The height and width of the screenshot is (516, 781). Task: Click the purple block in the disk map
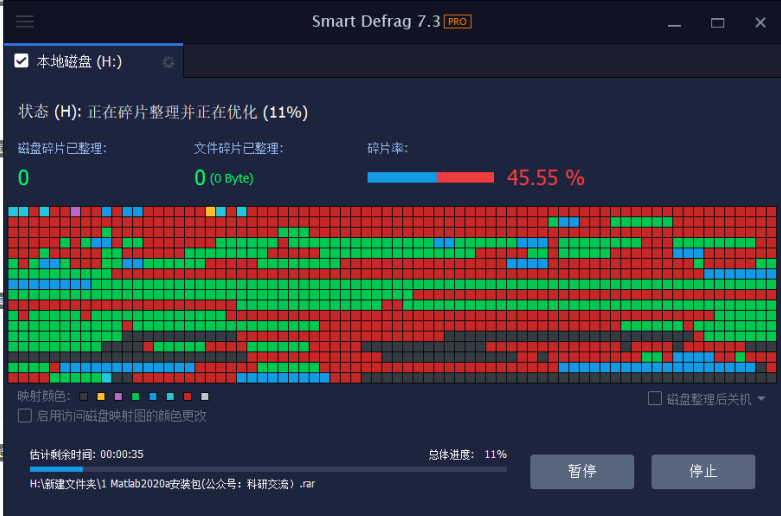(76, 212)
